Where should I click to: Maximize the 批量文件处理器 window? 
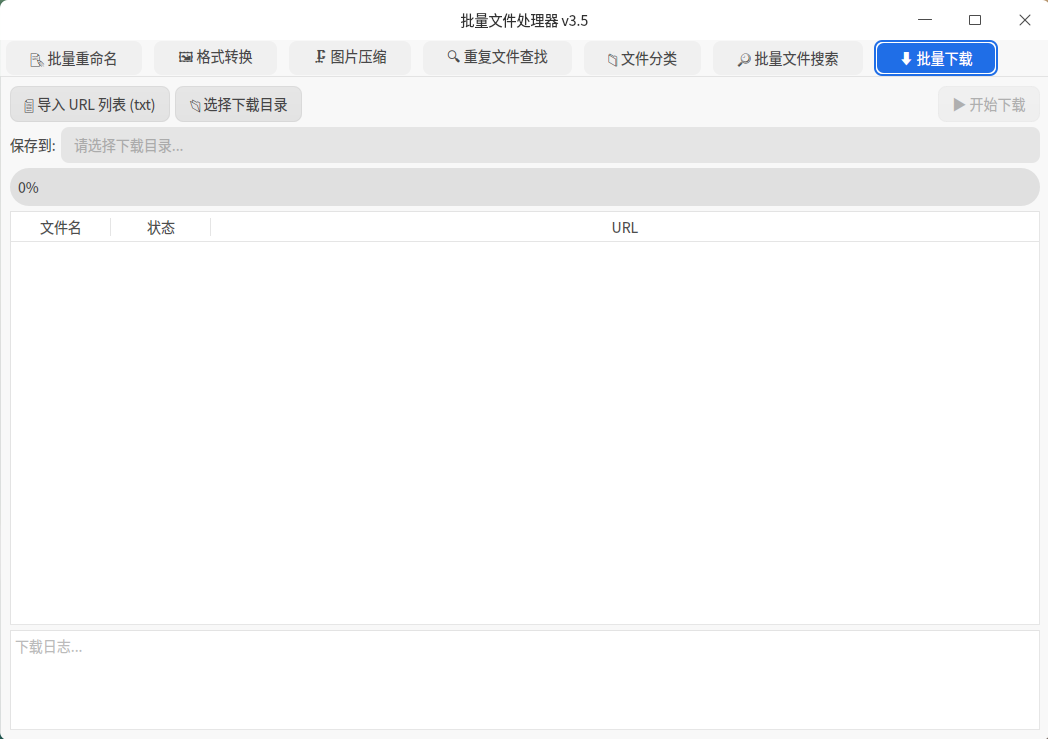pos(975,20)
